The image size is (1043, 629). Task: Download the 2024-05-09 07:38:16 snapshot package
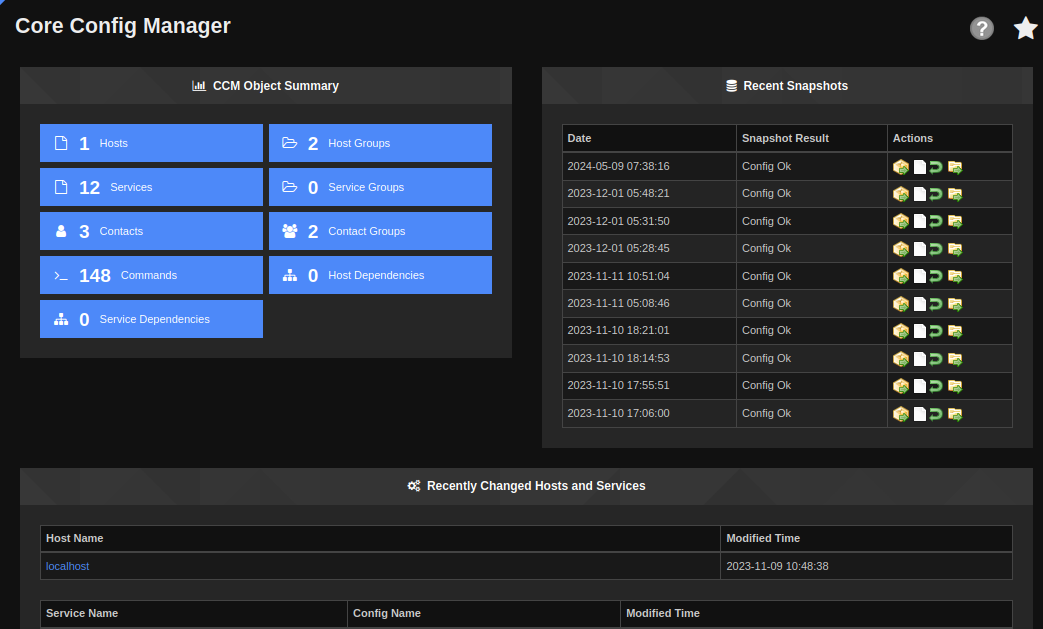tap(900, 167)
